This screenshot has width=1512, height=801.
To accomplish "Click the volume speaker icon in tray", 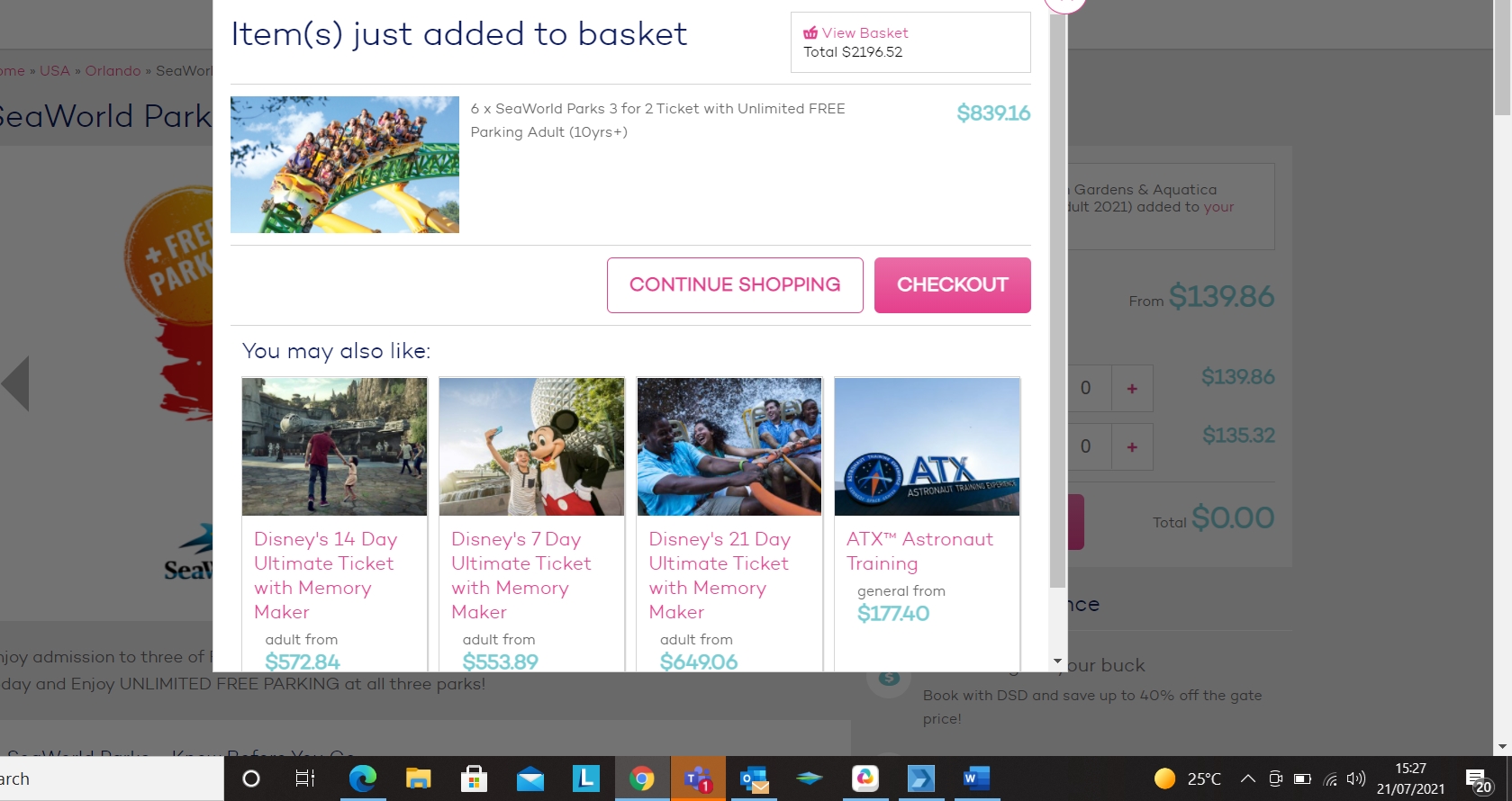I will point(1356,778).
